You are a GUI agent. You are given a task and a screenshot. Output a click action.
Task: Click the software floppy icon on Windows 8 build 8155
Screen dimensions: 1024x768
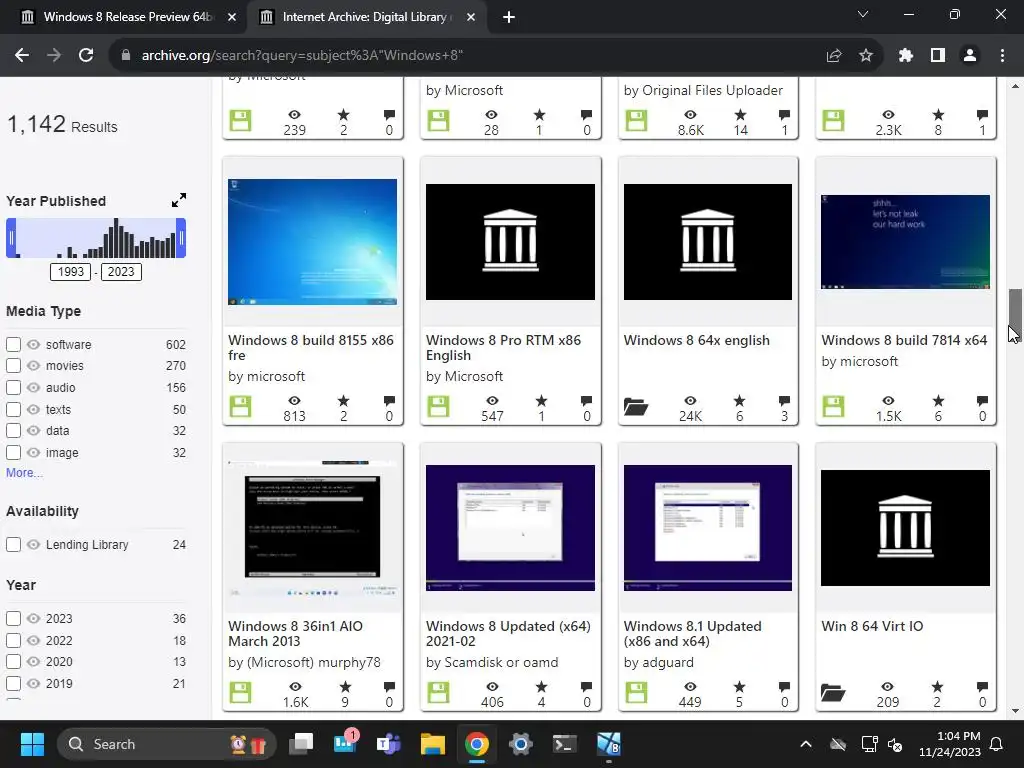(240, 406)
